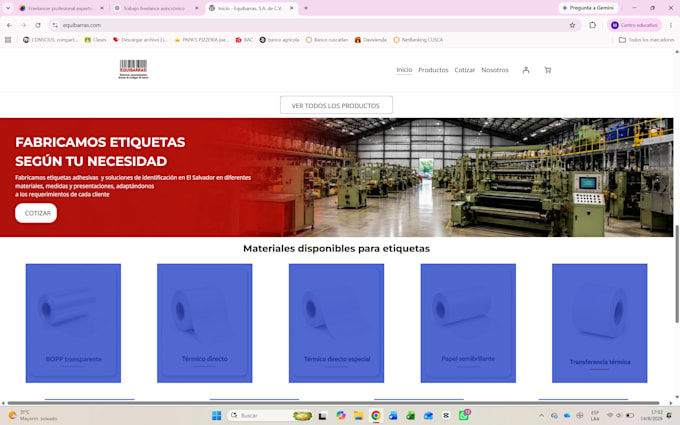Open the Centro educativo profile chip
680x425 pixels.
[x=634, y=25]
